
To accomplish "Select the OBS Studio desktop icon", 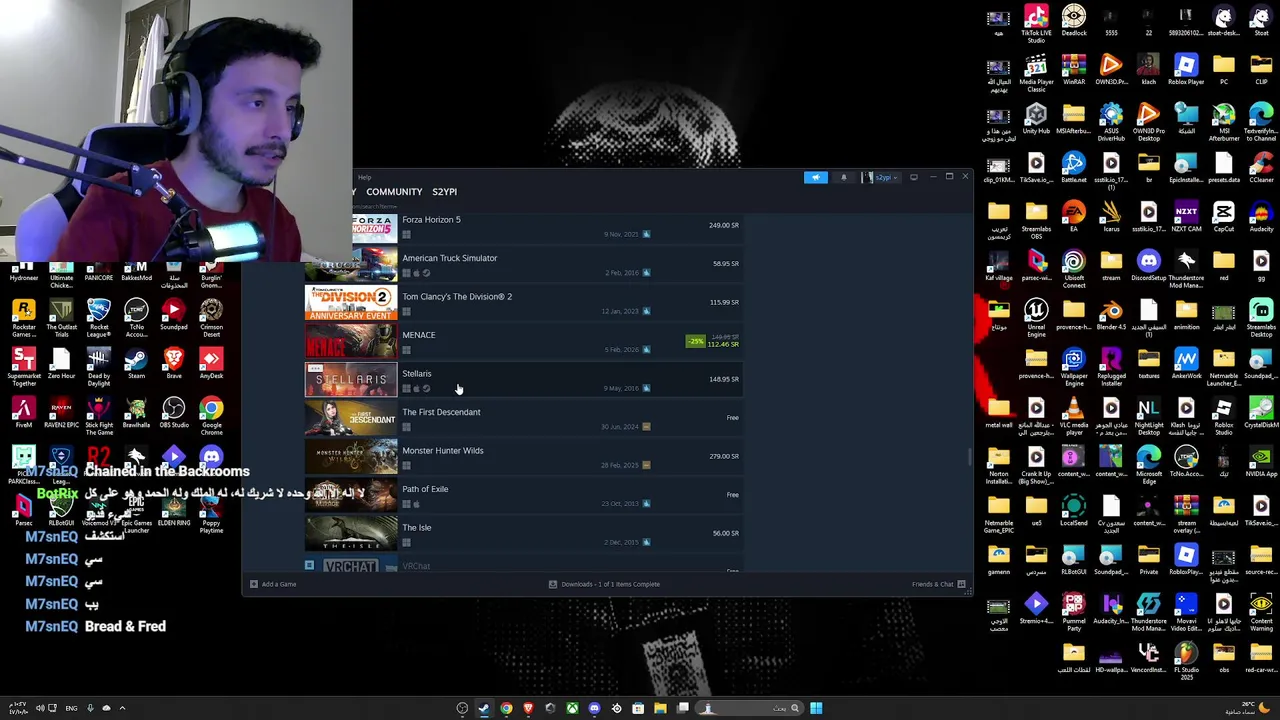I will (174, 413).
